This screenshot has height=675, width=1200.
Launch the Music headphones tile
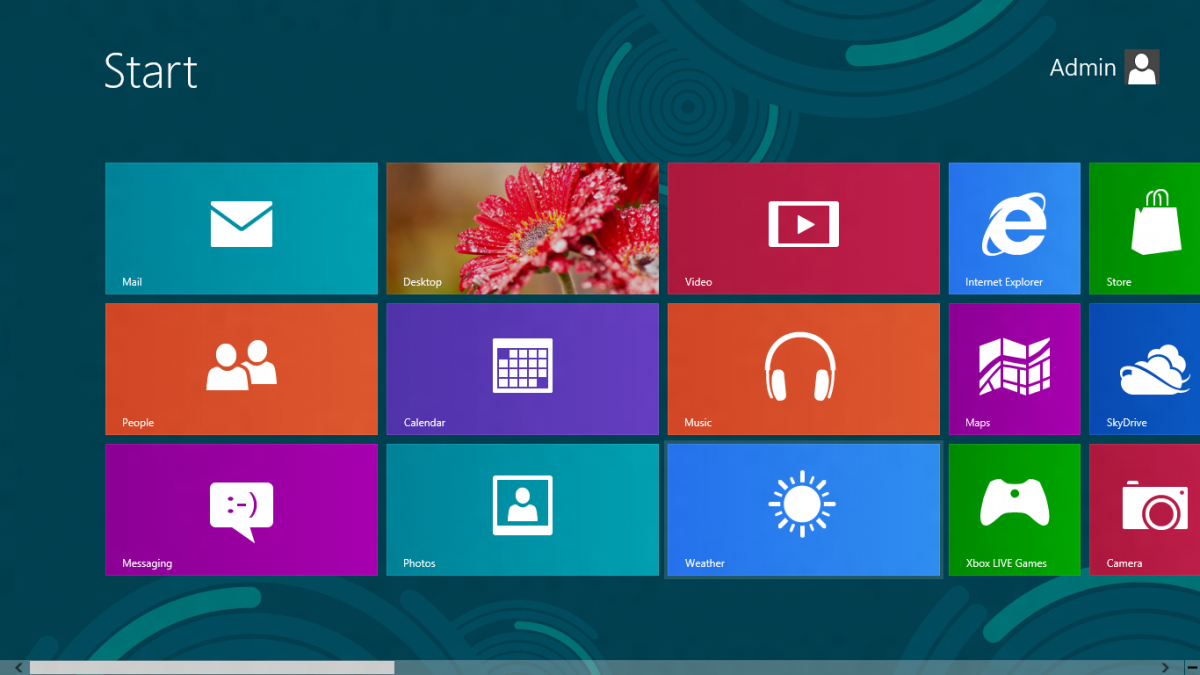pyautogui.click(x=803, y=369)
